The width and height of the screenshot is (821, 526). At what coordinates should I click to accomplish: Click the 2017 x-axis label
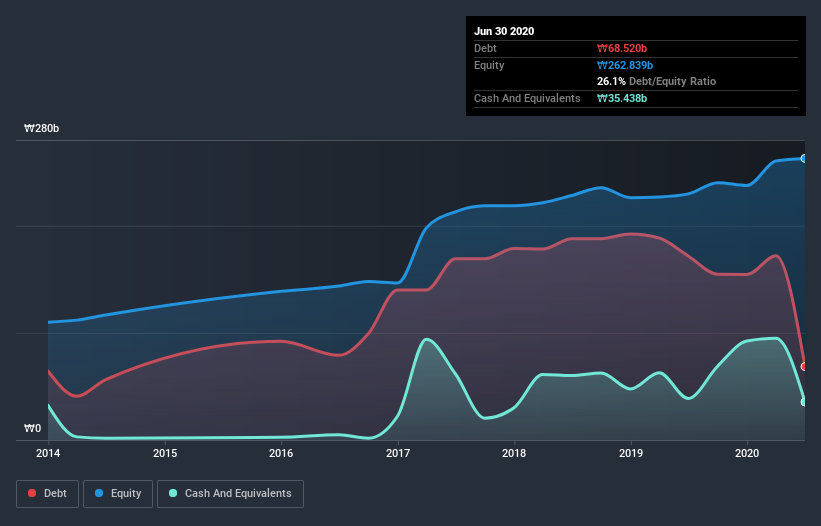[398, 453]
